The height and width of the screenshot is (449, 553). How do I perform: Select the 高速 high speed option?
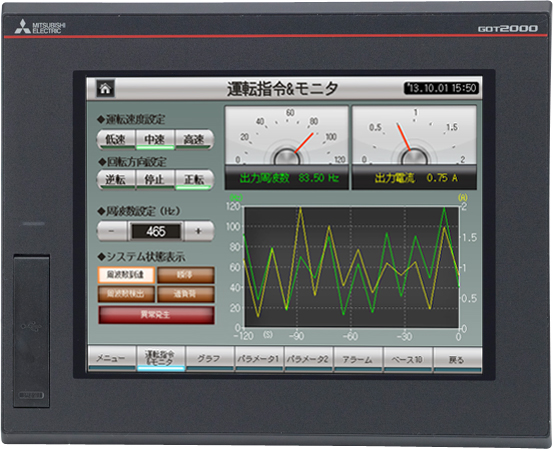coord(194,140)
